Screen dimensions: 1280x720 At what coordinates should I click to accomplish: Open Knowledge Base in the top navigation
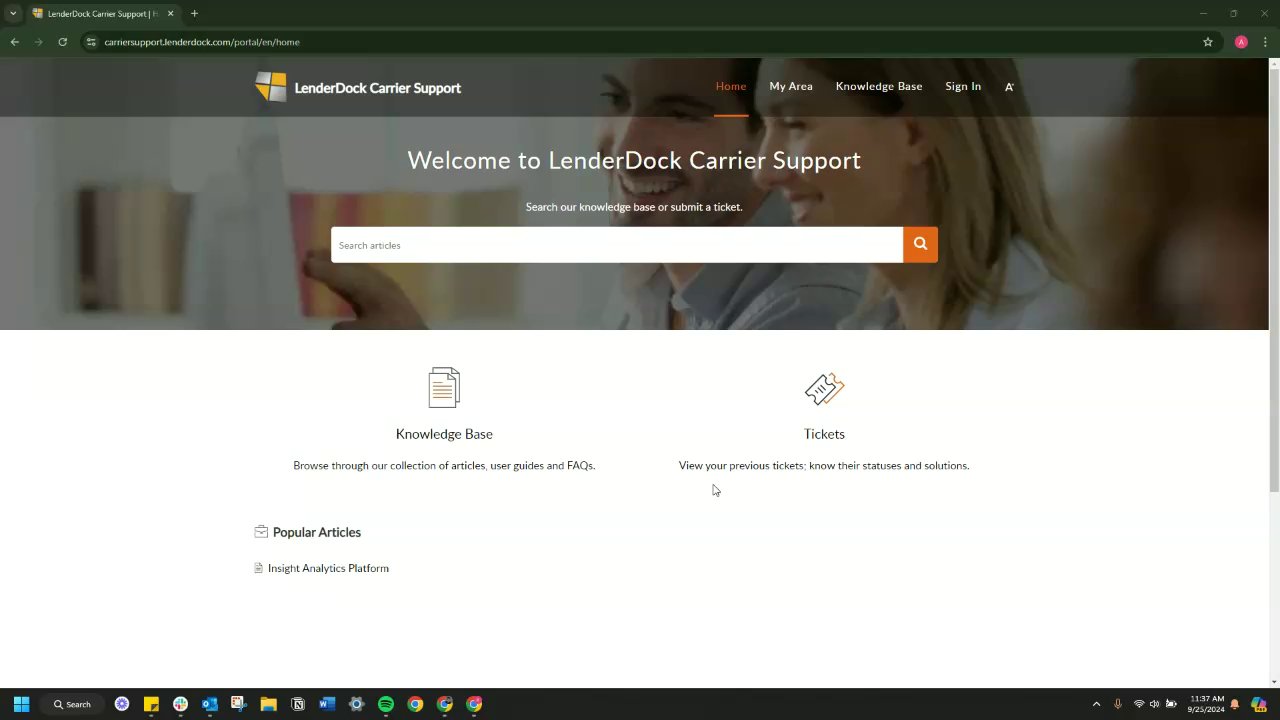pyautogui.click(x=879, y=86)
